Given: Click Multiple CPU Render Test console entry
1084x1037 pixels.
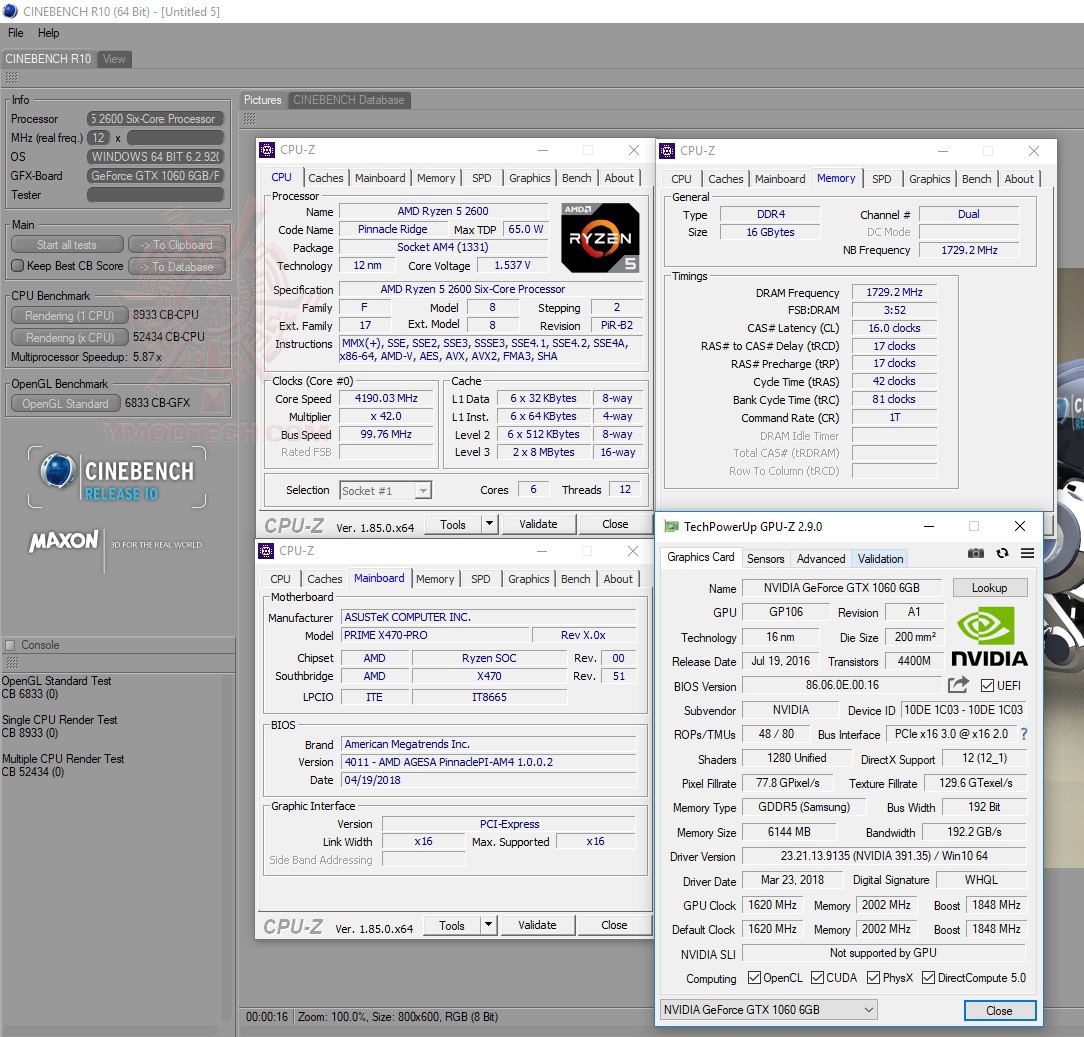Looking at the screenshot, I should 63,765.
